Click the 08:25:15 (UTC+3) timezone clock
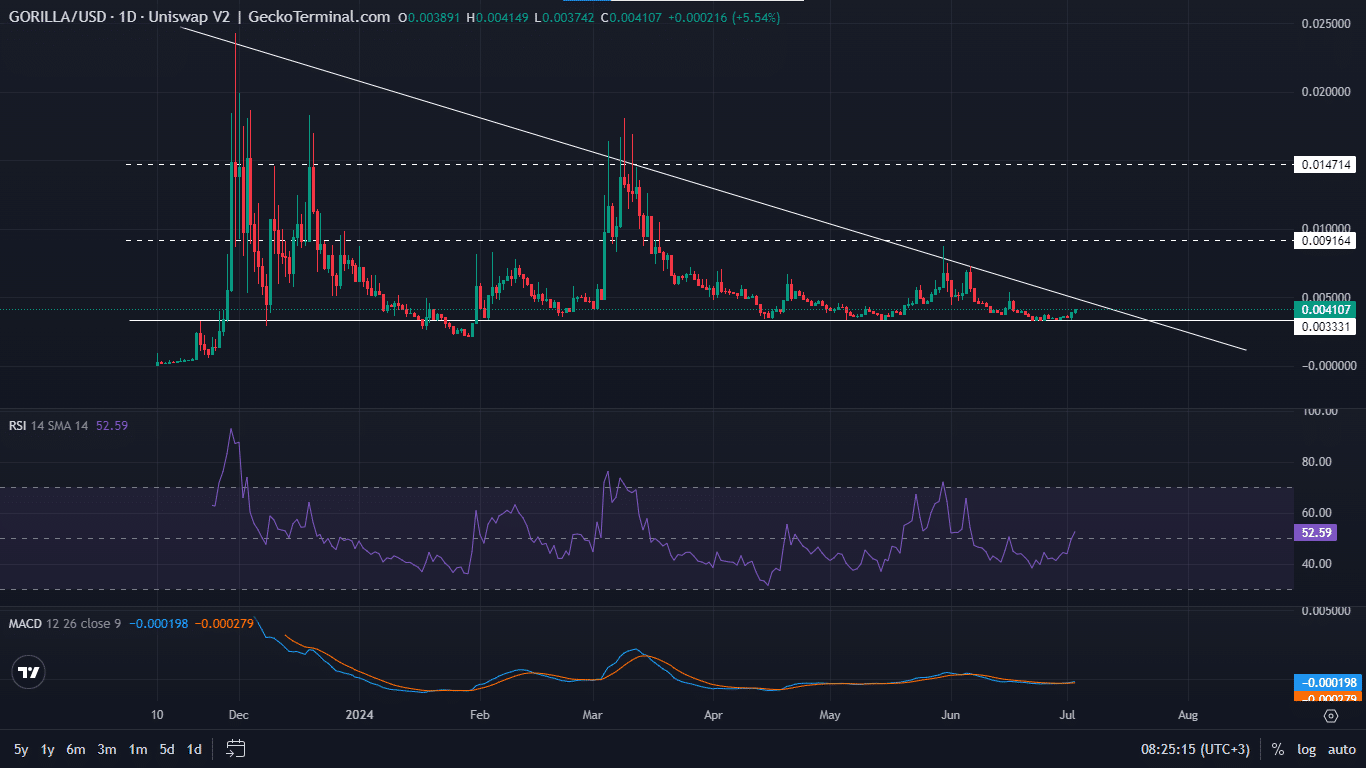 [x=1196, y=749]
